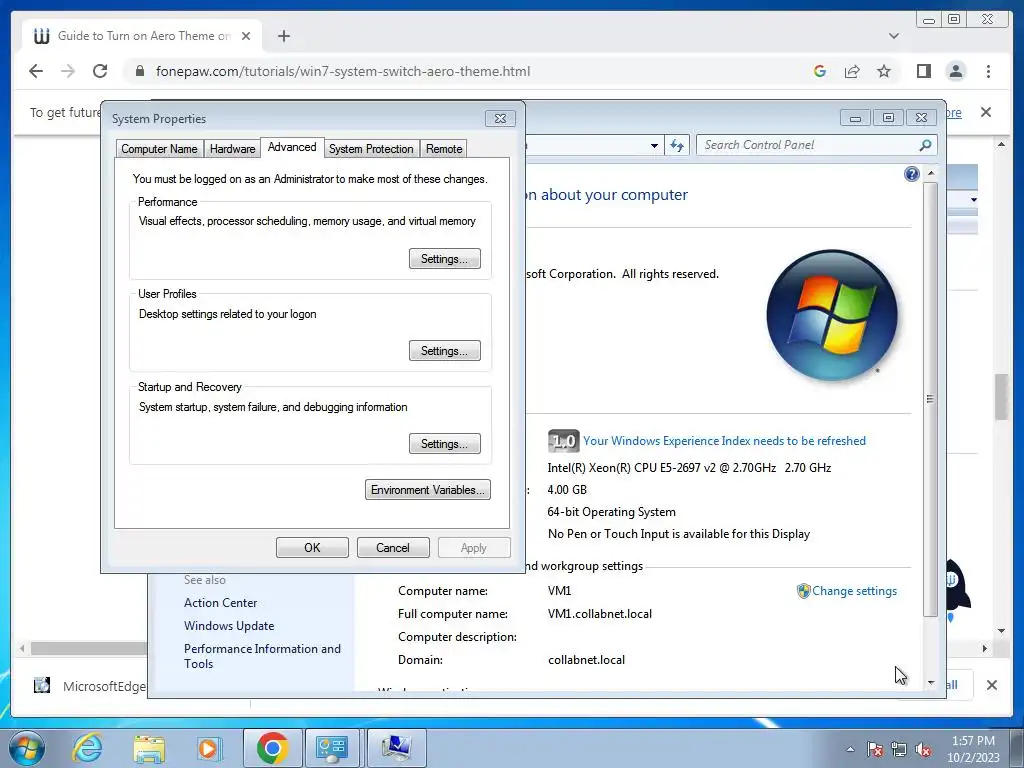
Task: Click the fonepaw URL address bar
Action: point(343,71)
